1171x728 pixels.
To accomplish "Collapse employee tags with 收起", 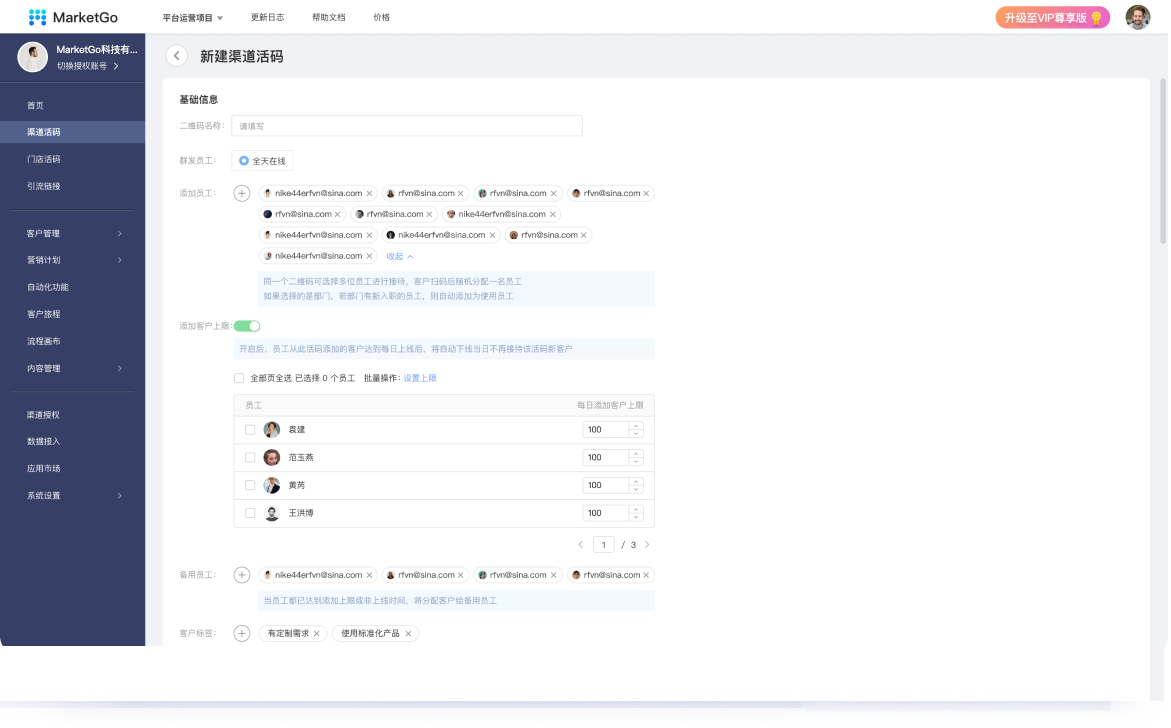I will click(x=400, y=256).
